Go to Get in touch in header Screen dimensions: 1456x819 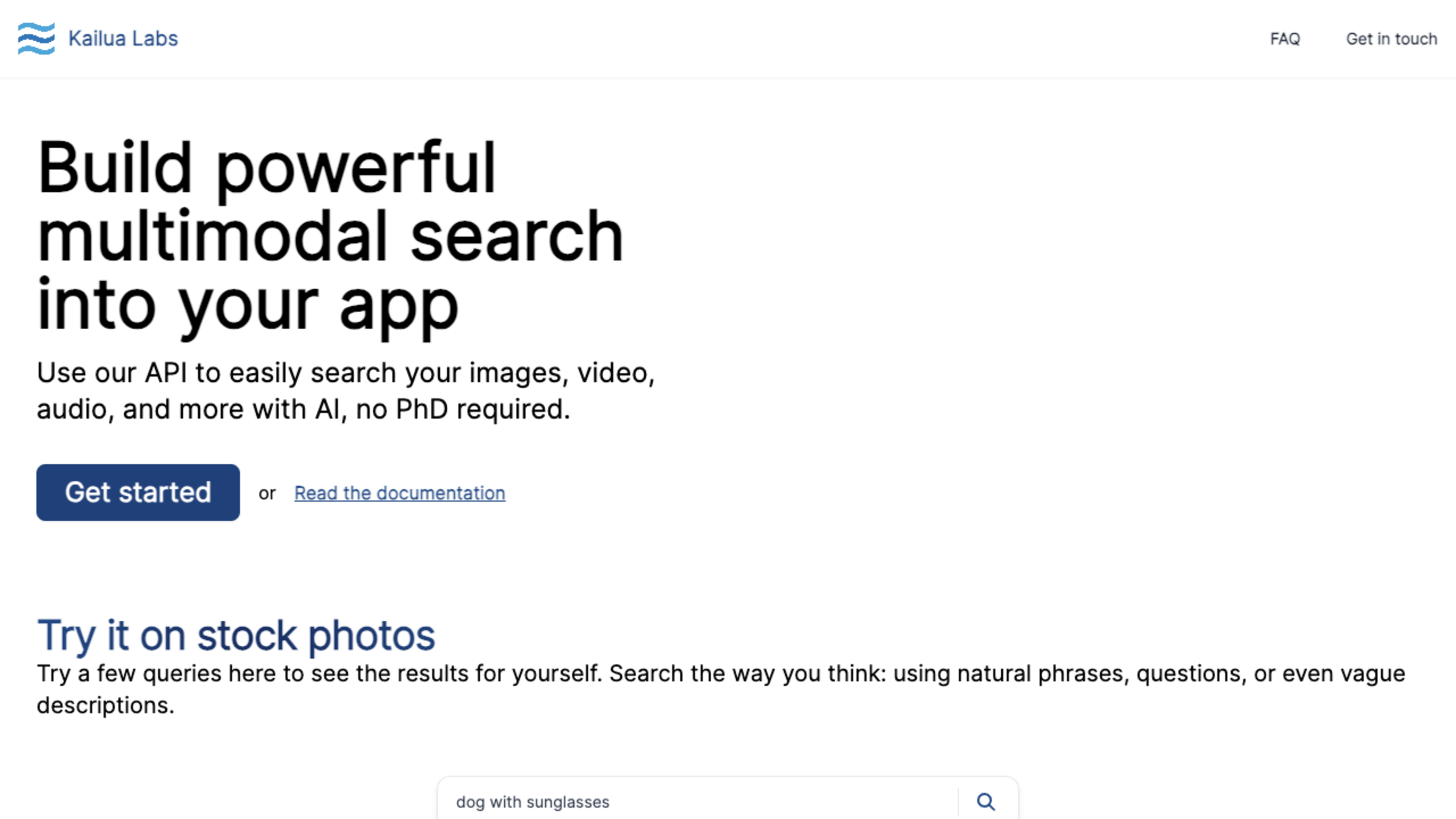coord(1391,39)
